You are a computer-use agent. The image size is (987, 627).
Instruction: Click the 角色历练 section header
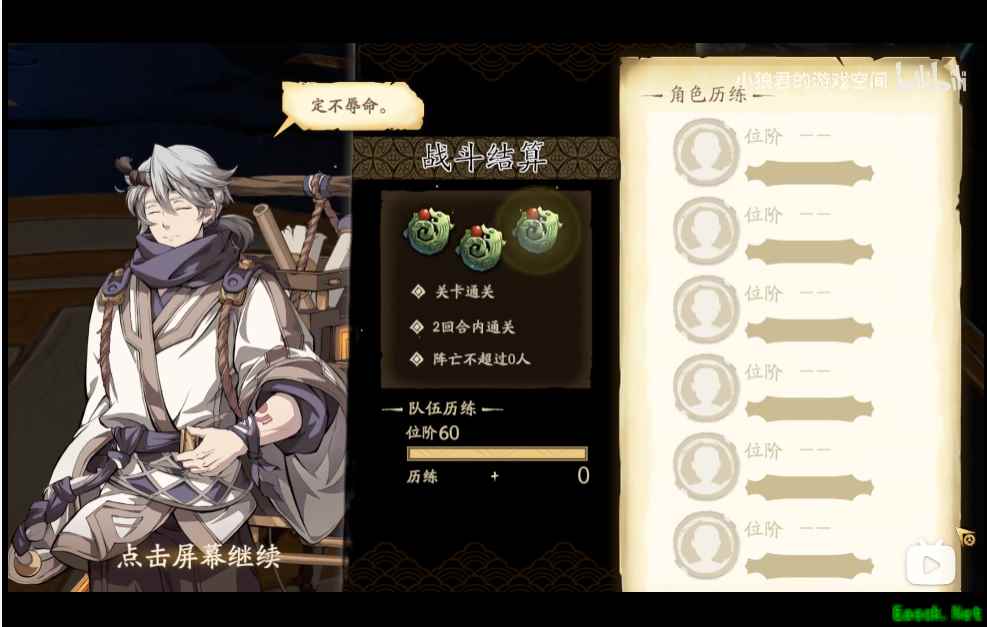click(708, 94)
